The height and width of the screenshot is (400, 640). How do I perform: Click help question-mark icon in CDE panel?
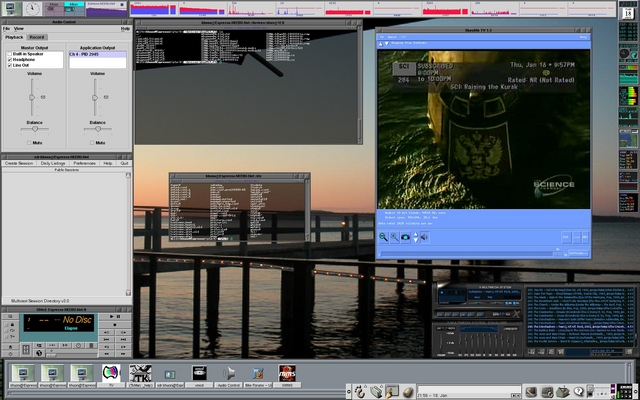click(578, 392)
